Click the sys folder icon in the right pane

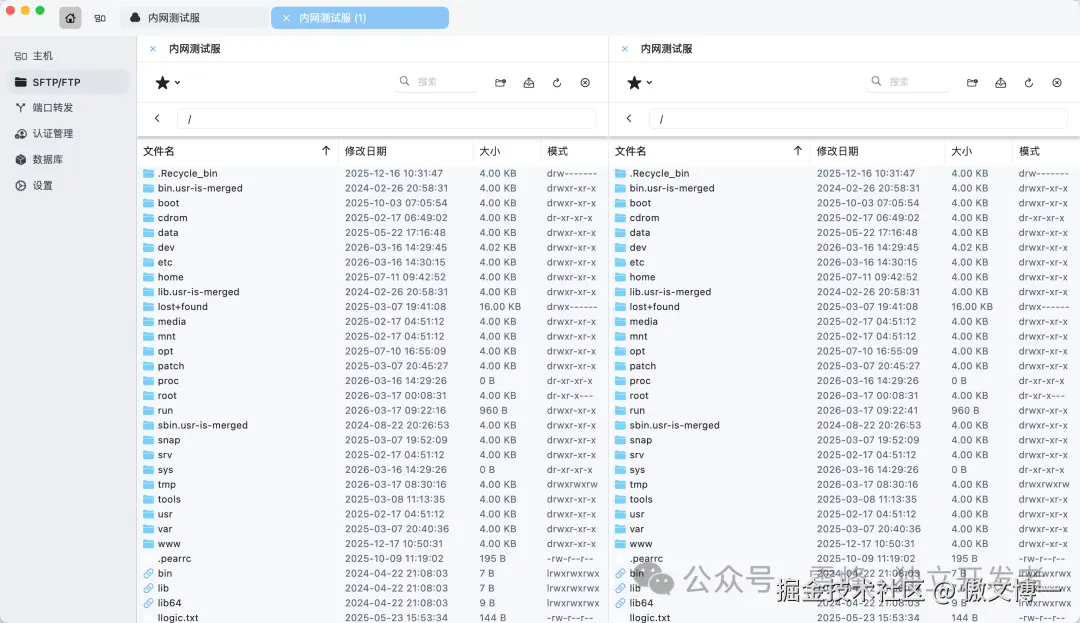click(x=620, y=469)
